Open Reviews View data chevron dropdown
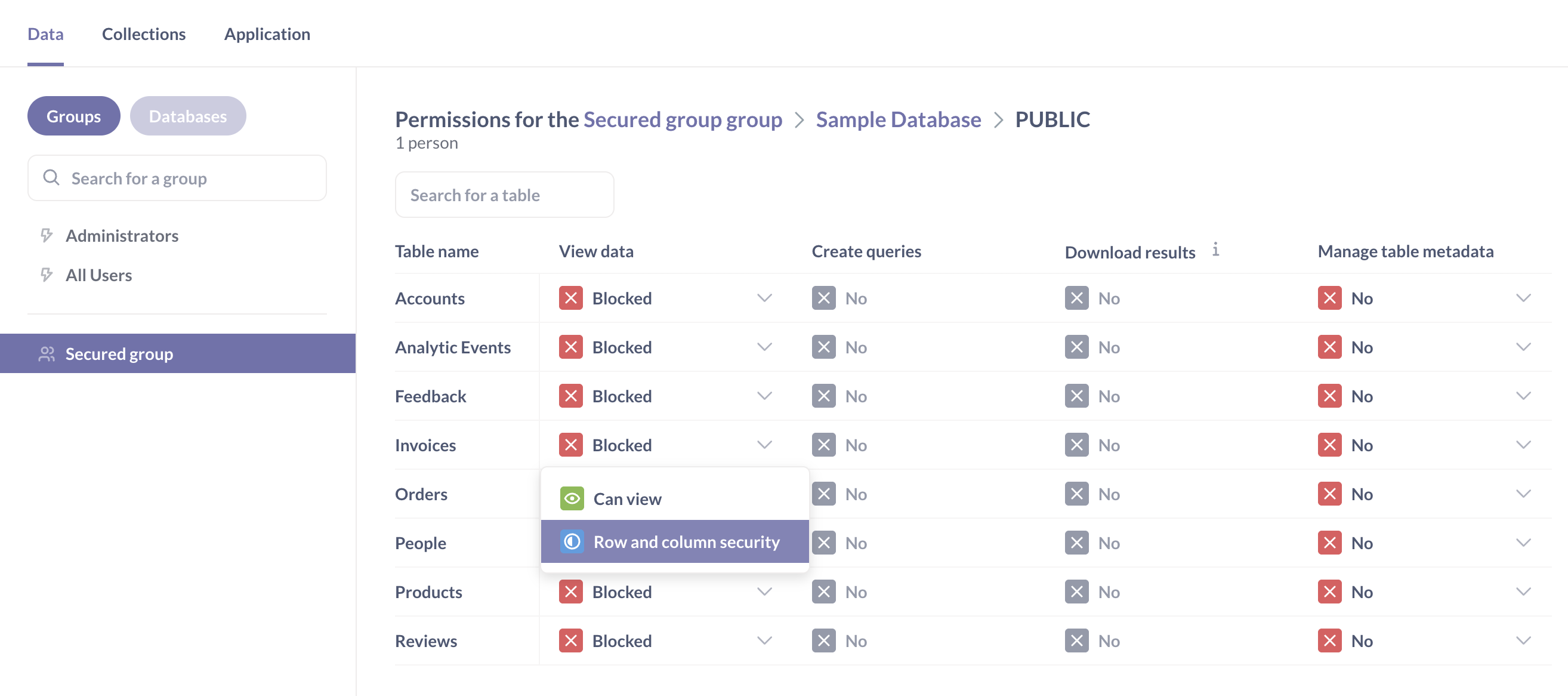 click(x=764, y=640)
